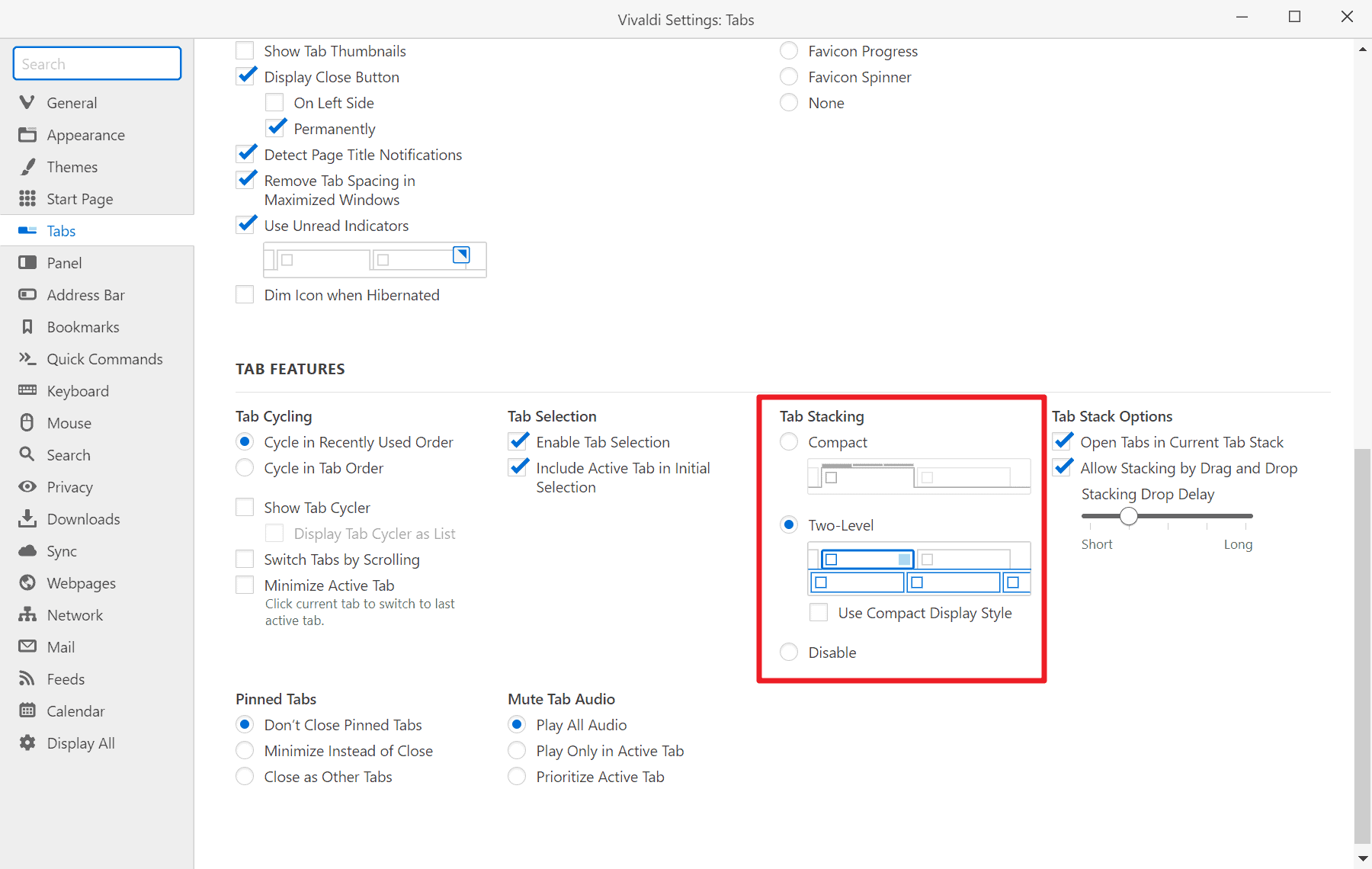This screenshot has width=1372, height=869.
Task: Click the Bookmarks ribbon icon
Action: click(27, 326)
